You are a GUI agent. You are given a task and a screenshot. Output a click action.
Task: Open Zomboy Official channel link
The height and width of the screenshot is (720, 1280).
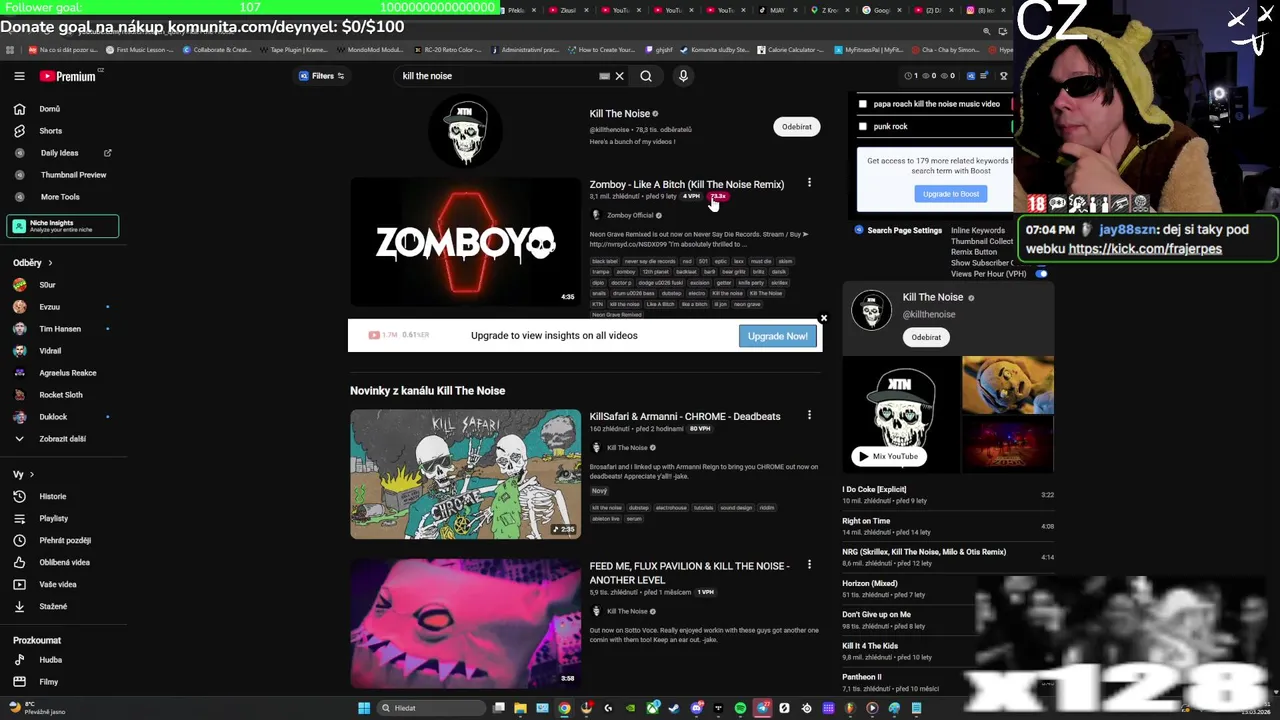(x=629, y=215)
